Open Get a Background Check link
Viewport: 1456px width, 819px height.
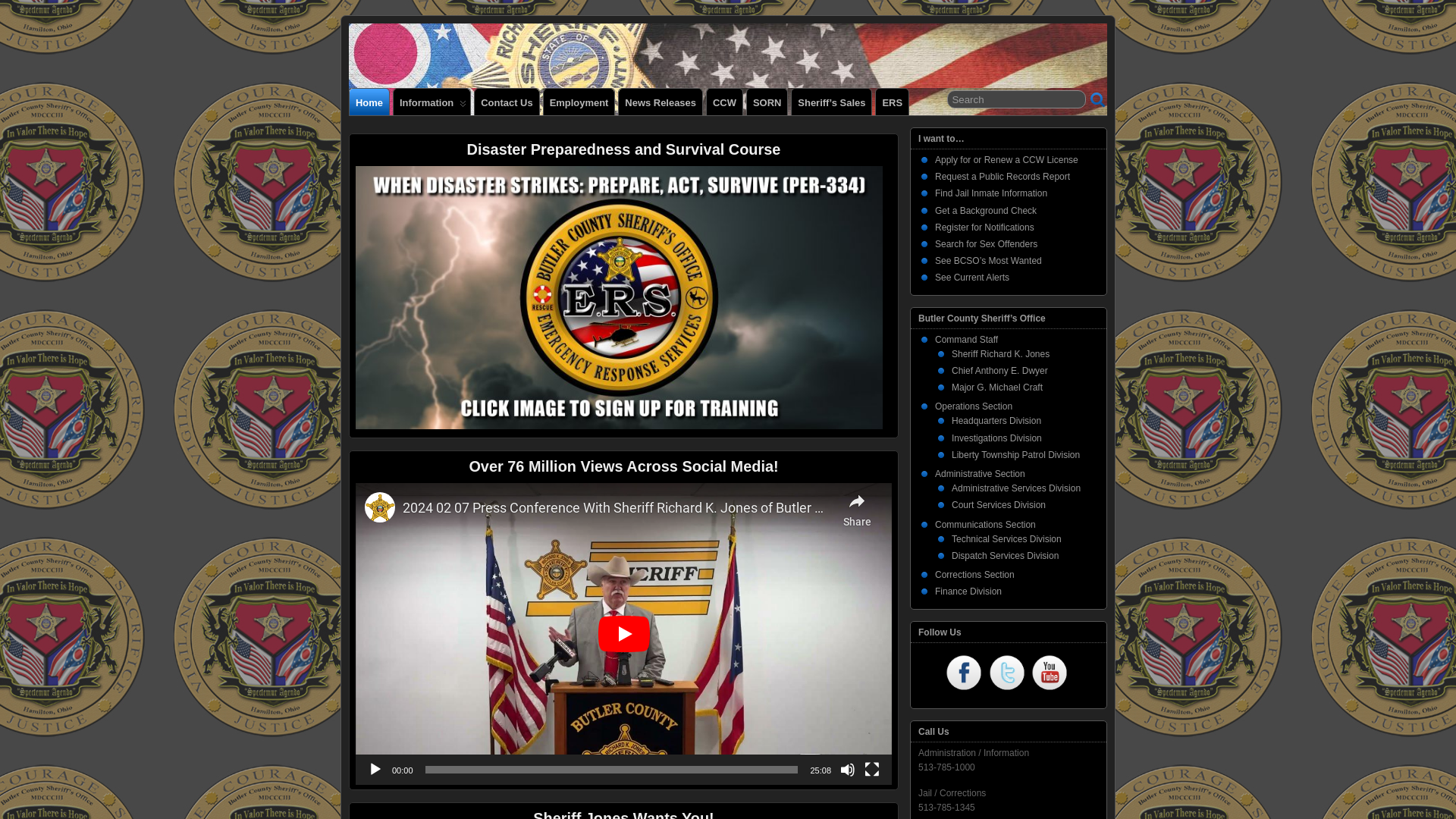point(986,211)
